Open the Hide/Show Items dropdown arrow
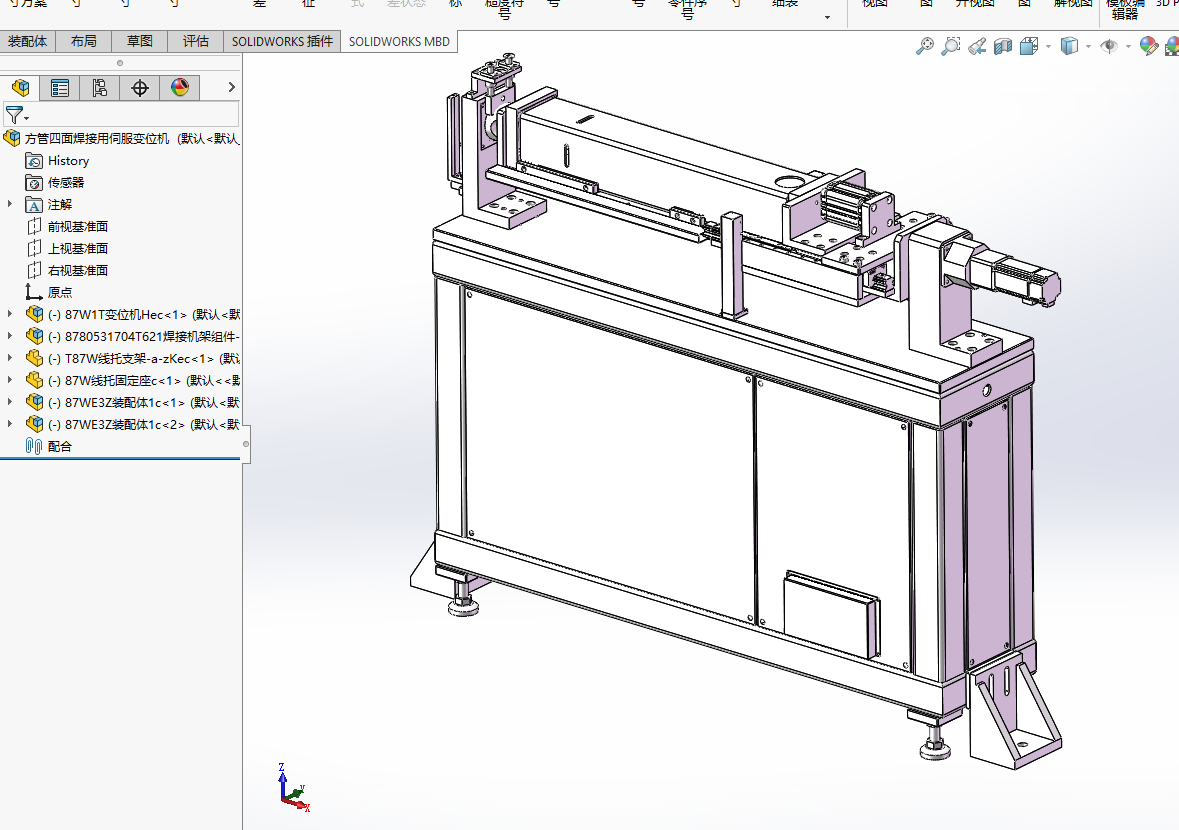 click(1128, 47)
